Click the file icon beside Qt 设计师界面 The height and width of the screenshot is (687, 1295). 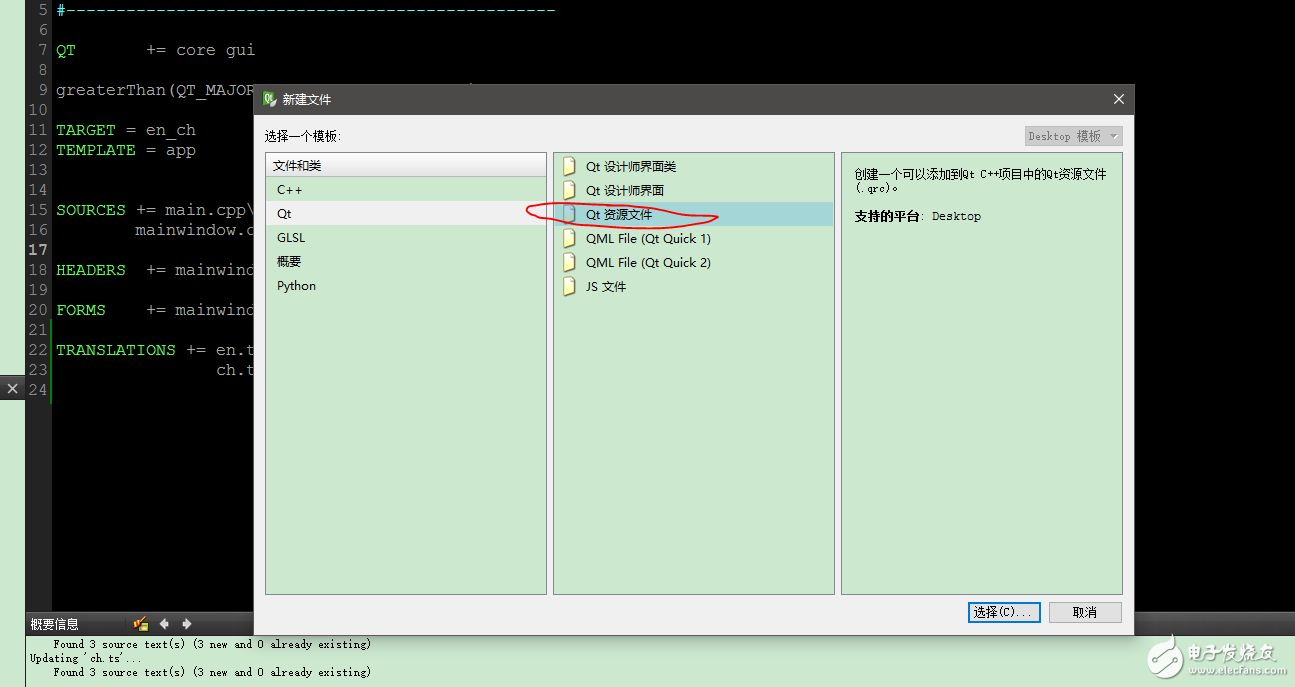coord(570,190)
